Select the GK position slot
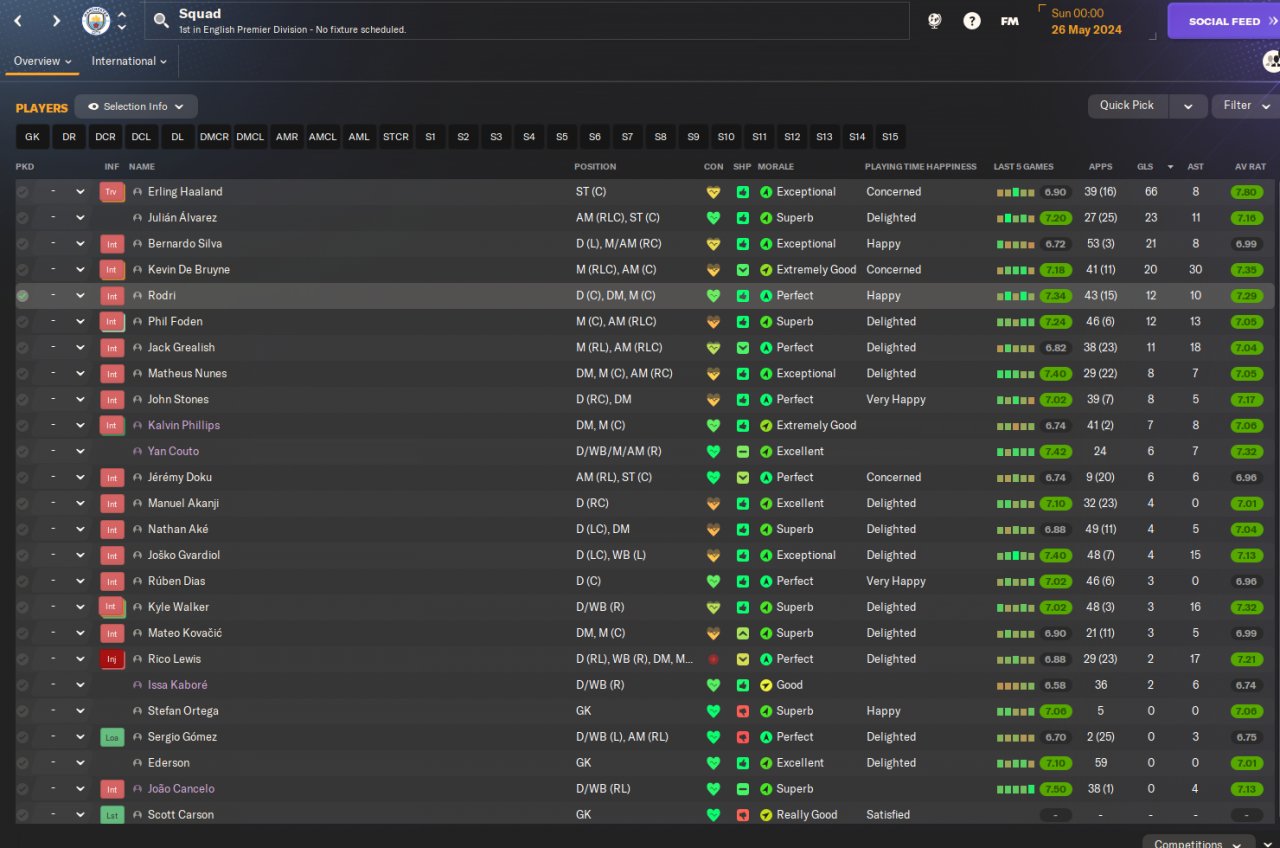This screenshot has height=848, width=1280. [33, 137]
